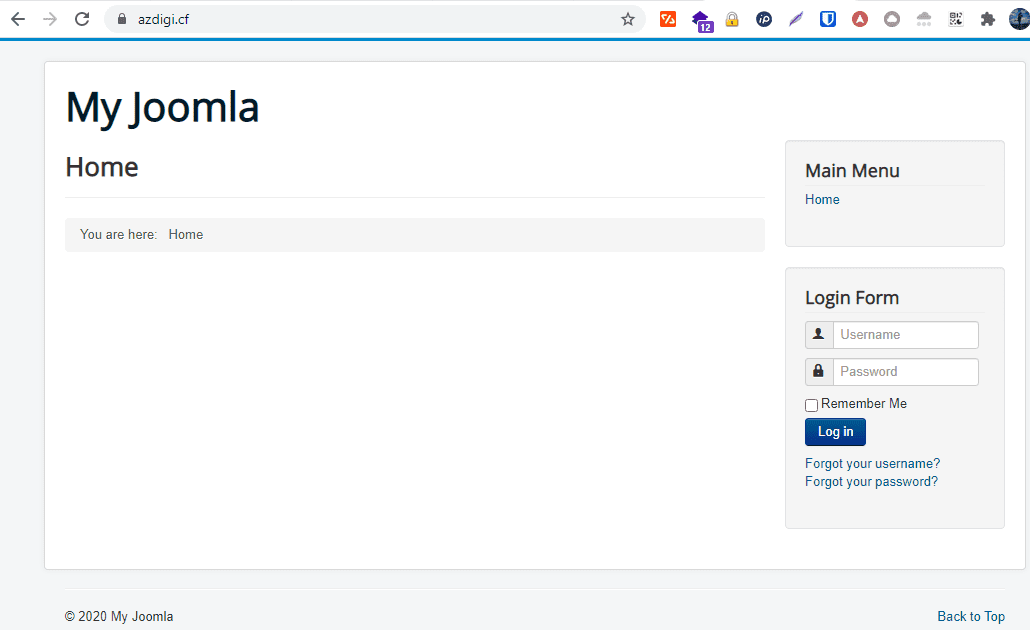
Task: Select Home in the Main Menu
Action: [x=822, y=200]
